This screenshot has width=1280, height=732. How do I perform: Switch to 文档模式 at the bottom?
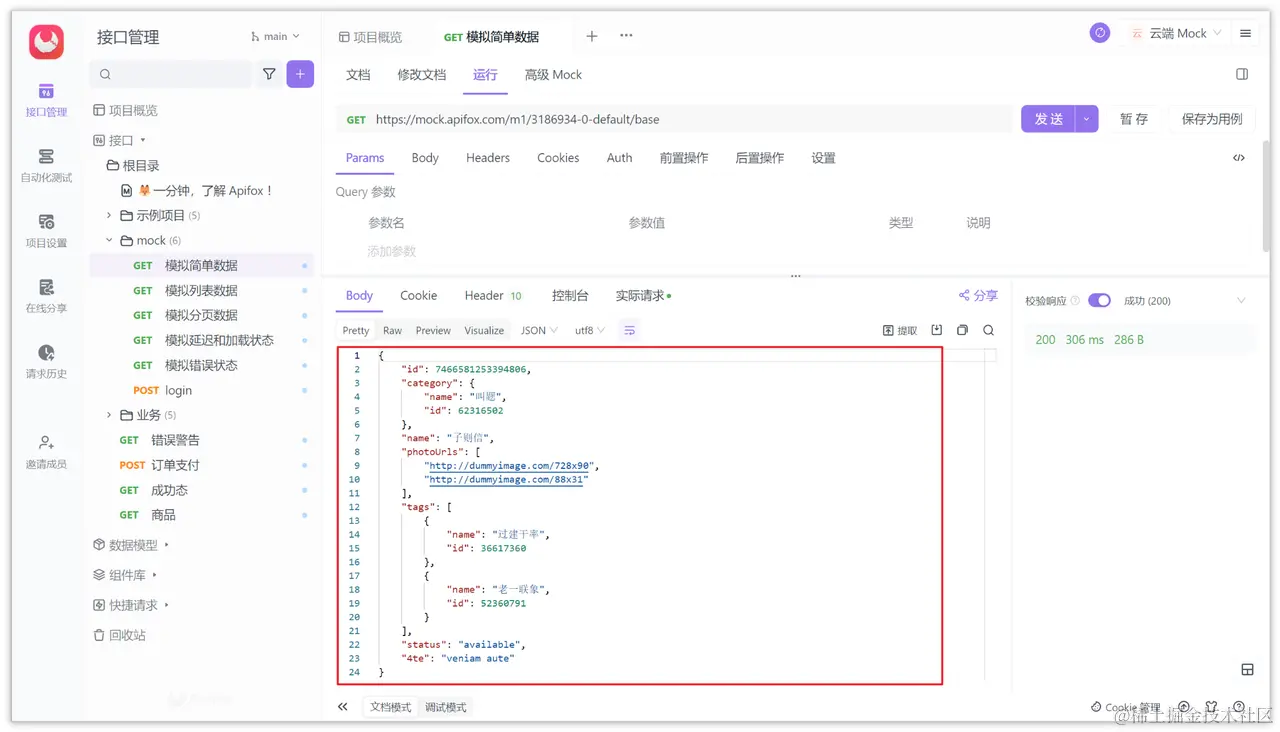[390, 707]
